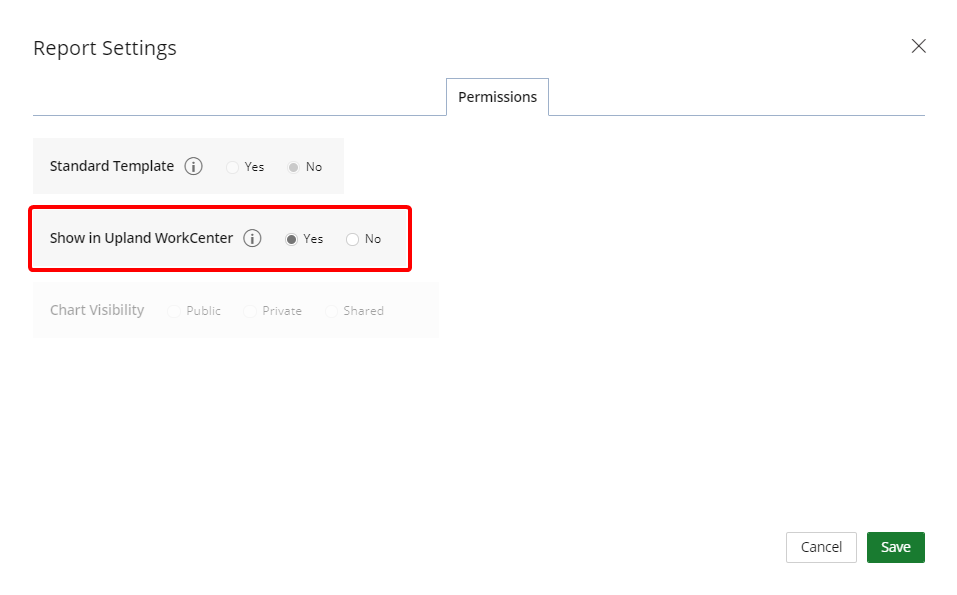
Task: Save the report settings
Action: [895, 547]
